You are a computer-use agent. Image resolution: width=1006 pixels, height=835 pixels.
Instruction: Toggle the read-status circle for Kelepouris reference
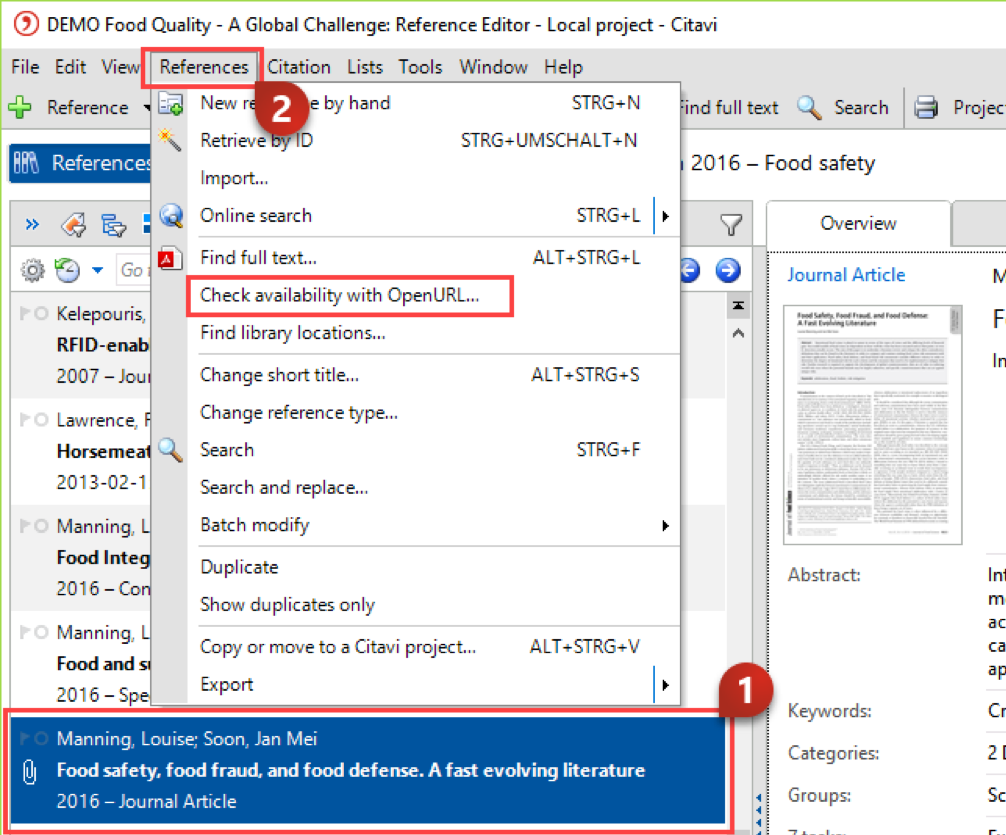coord(41,313)
